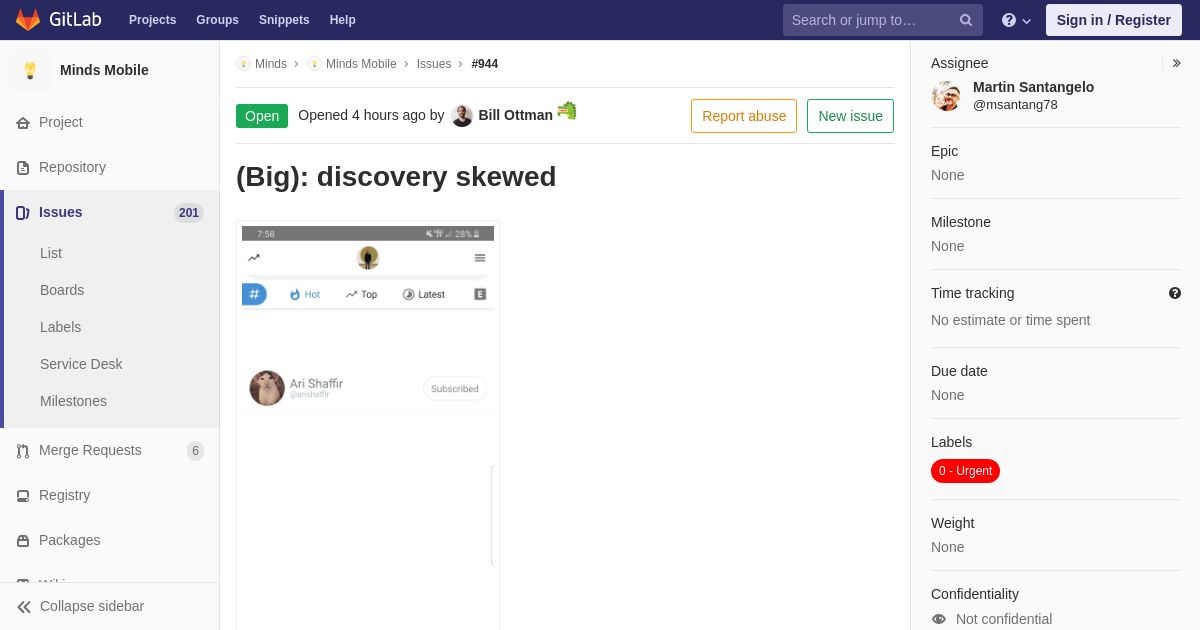Click Sign in / Register button
This screenshot has width=1200, height=630.
[x=1114, y=20]
